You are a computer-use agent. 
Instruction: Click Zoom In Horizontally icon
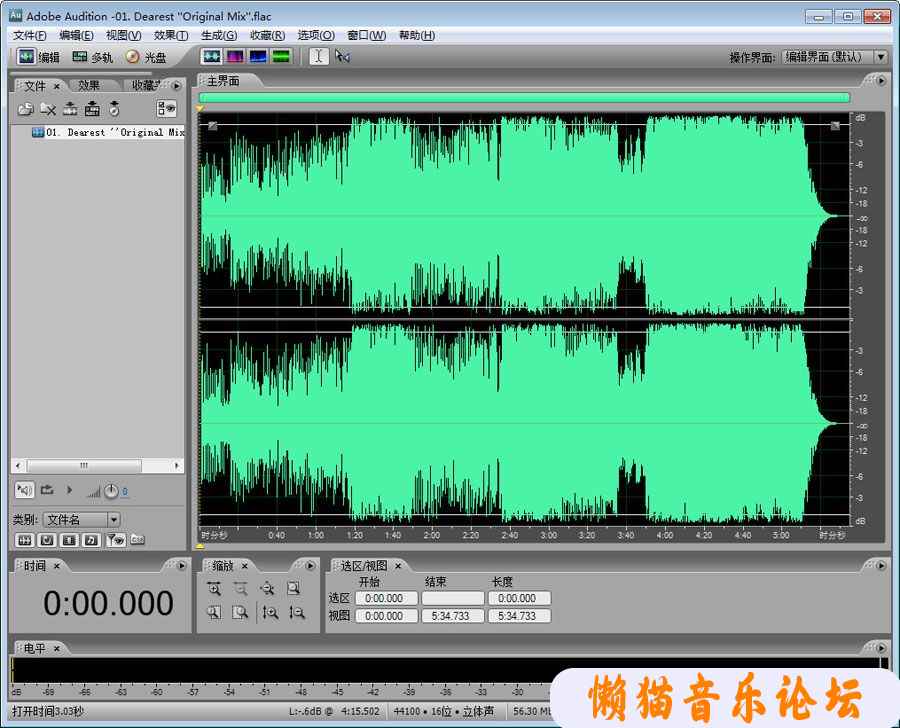point(214,588)
